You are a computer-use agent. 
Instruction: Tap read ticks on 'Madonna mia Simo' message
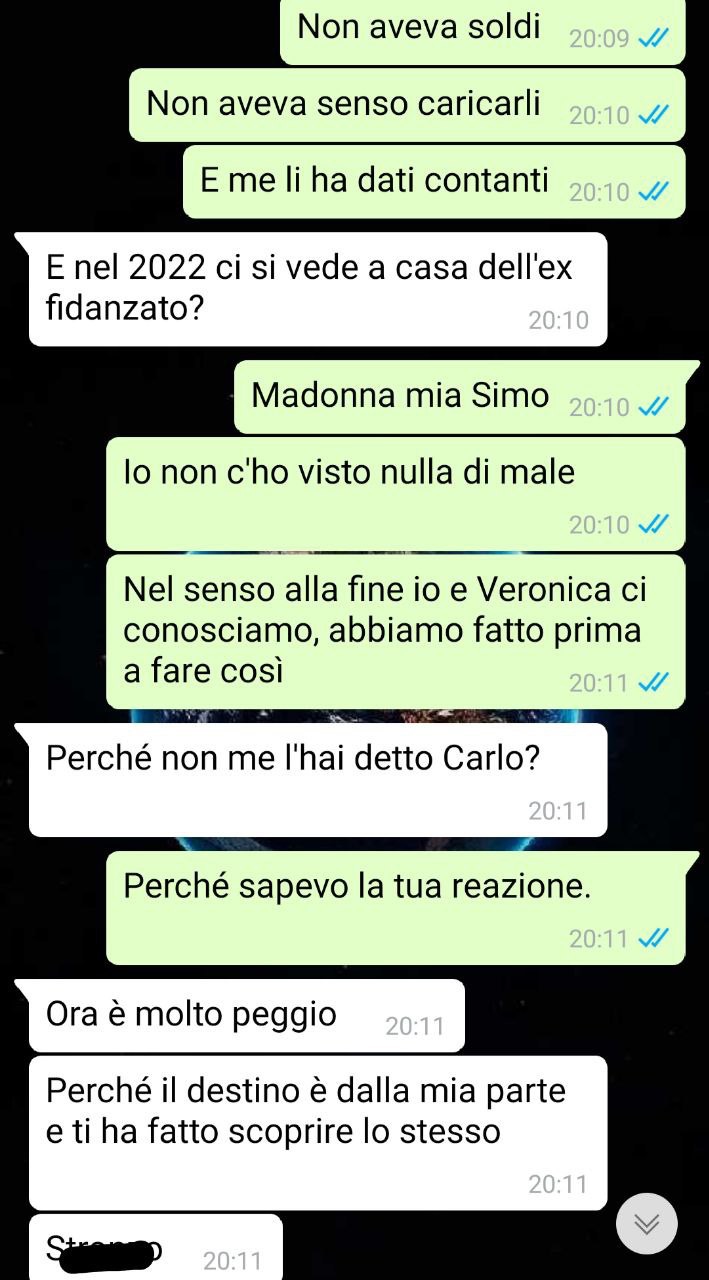pyautogui.click(x=653, y=407)
